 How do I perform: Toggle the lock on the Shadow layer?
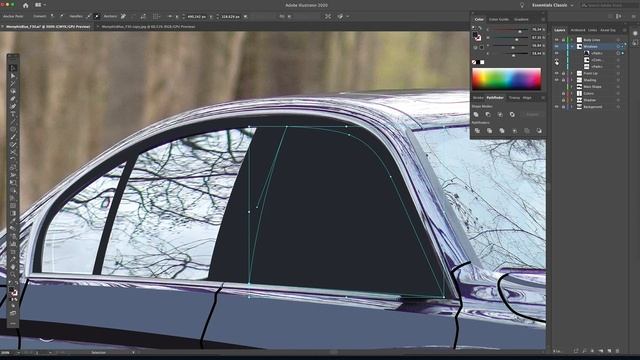[x=563, y=100]
